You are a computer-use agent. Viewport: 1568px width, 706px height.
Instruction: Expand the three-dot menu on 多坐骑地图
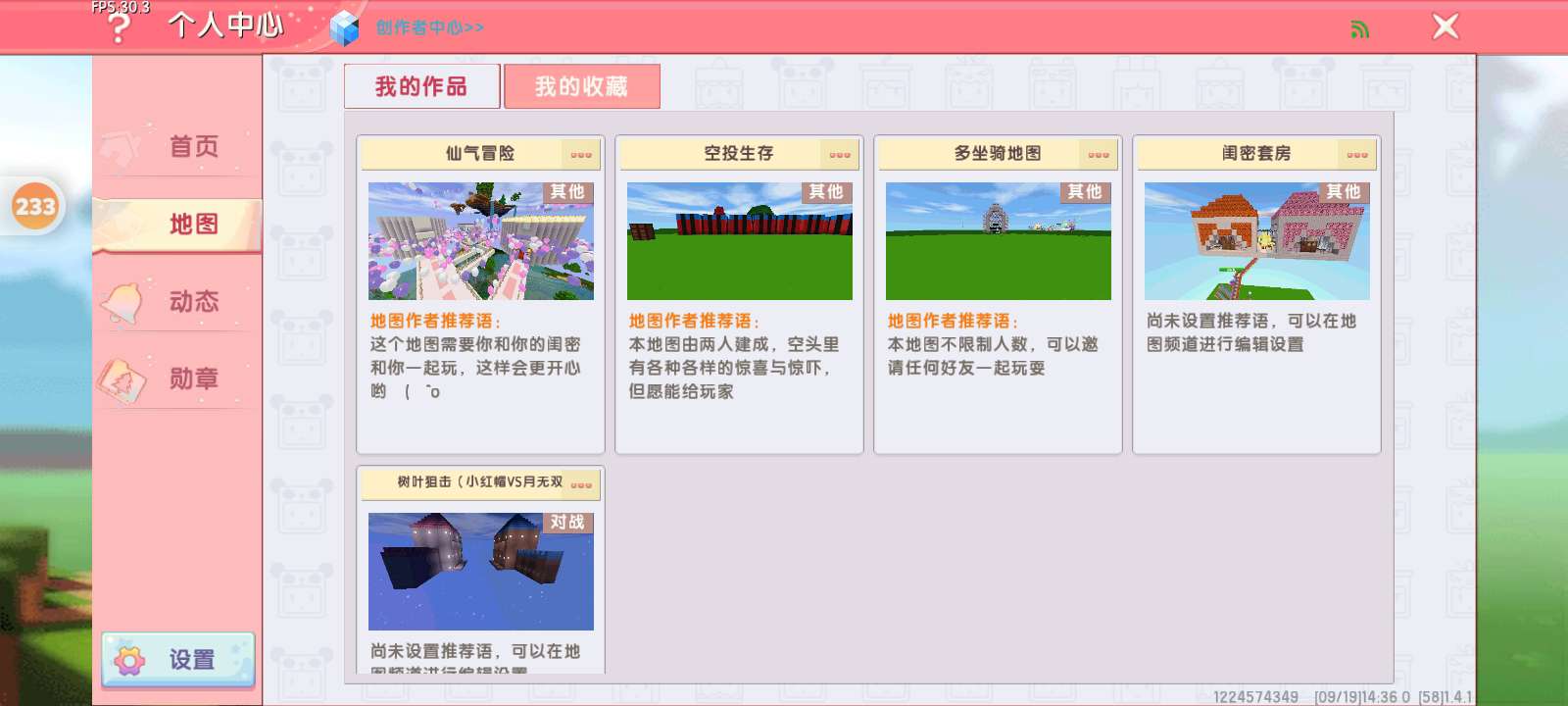point(1099,154)
